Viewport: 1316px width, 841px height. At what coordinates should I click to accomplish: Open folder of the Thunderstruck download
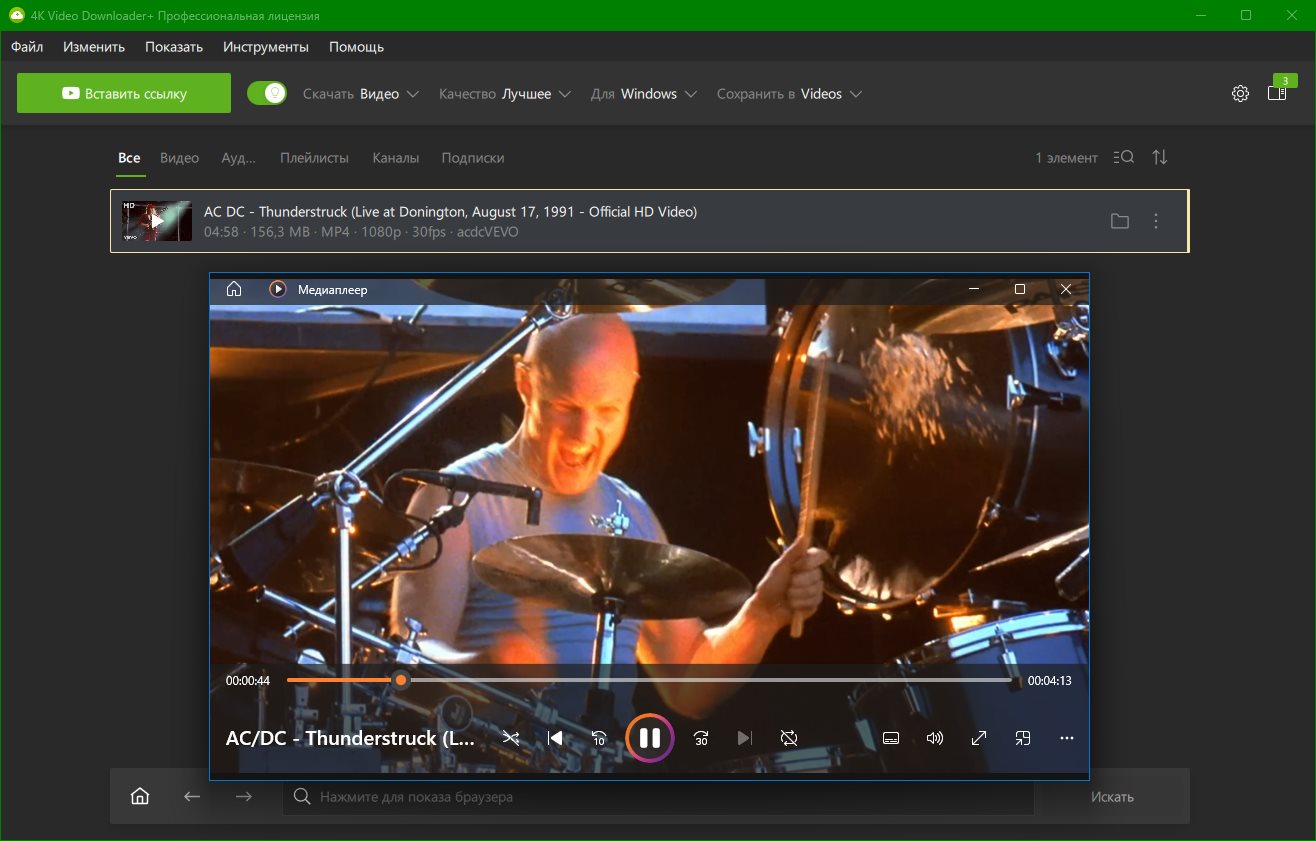pos(1120,221)
